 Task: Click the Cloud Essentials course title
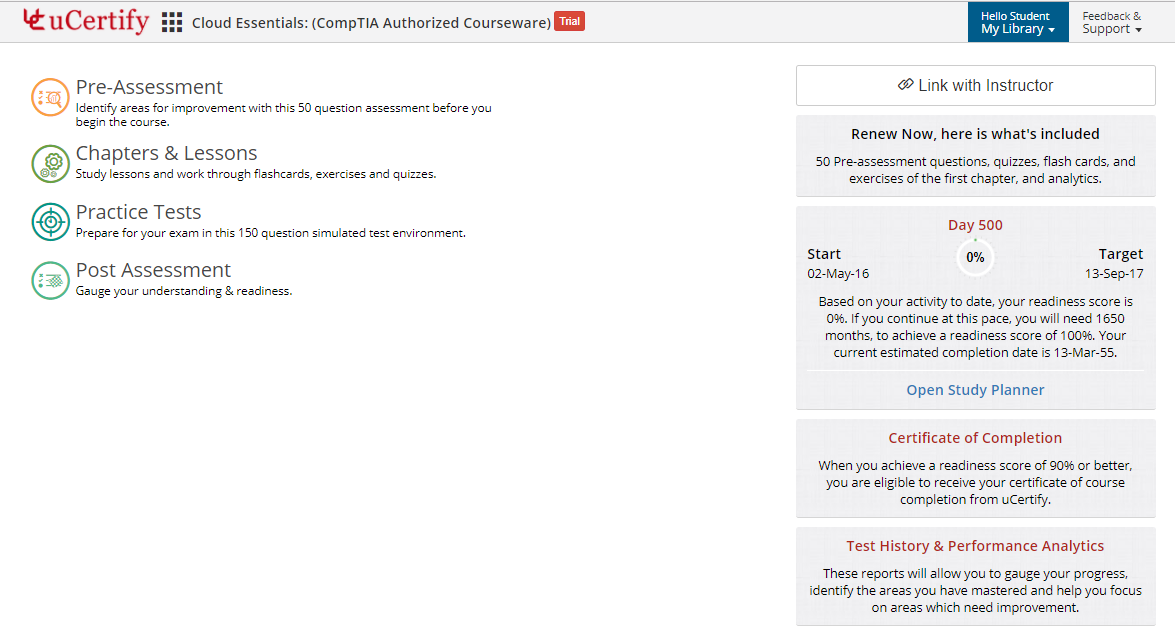(x=371, y=22)
